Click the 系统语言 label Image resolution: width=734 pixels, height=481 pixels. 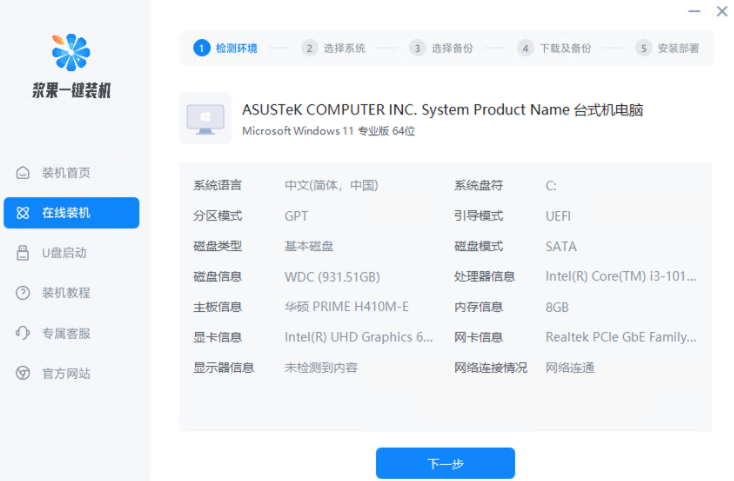[218, 185]
